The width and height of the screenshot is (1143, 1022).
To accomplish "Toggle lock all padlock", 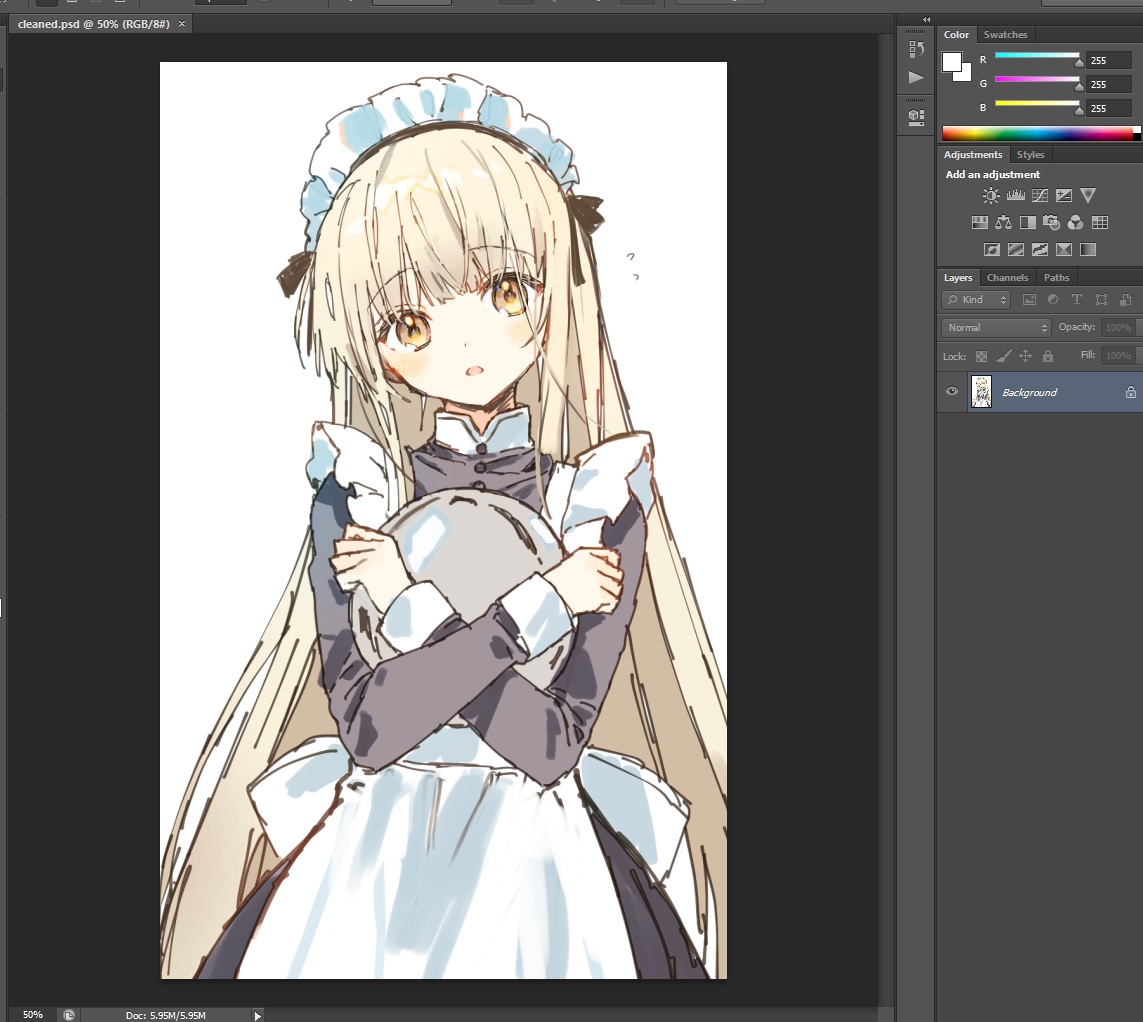I will point(1048,356).
